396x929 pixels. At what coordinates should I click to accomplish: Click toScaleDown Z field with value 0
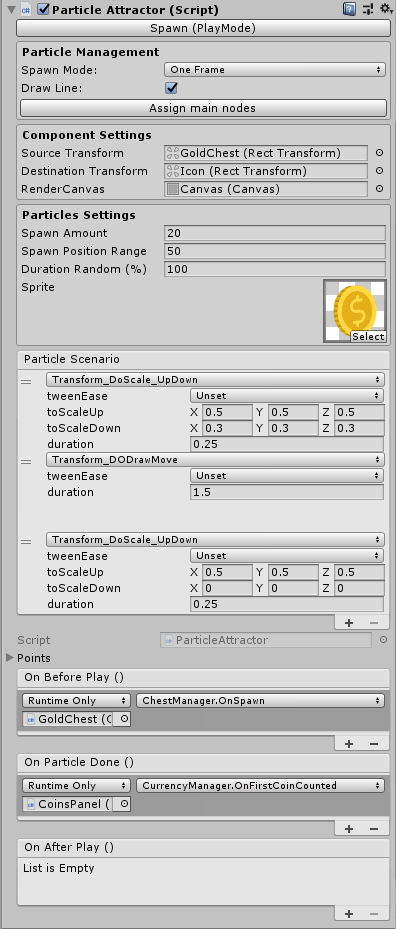tap(359, 588)
